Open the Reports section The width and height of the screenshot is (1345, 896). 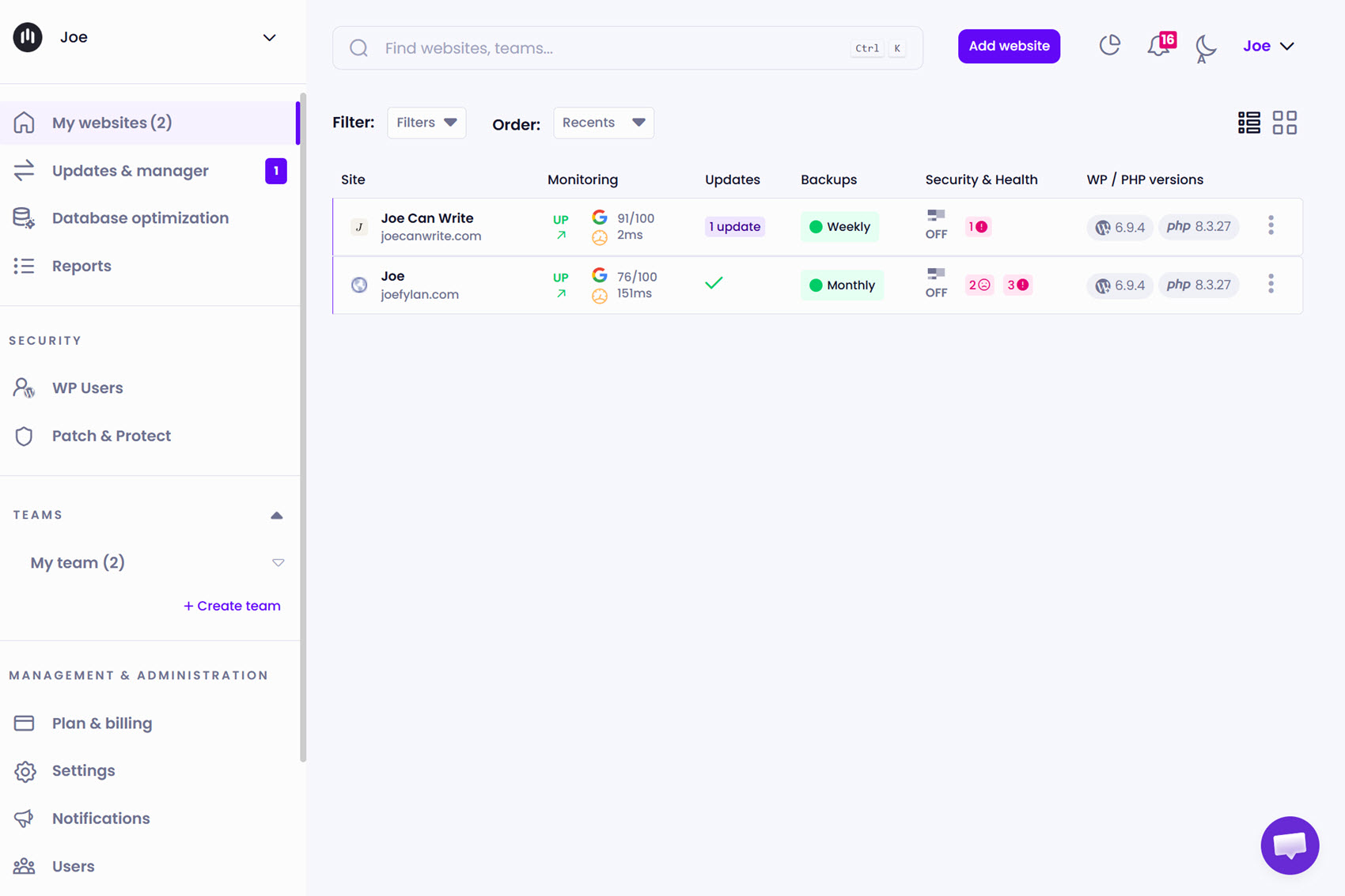[x=81, y=266]
